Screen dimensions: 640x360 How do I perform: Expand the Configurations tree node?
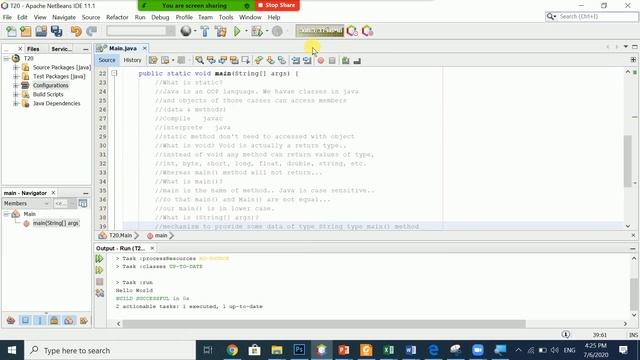tap(16, 85)
